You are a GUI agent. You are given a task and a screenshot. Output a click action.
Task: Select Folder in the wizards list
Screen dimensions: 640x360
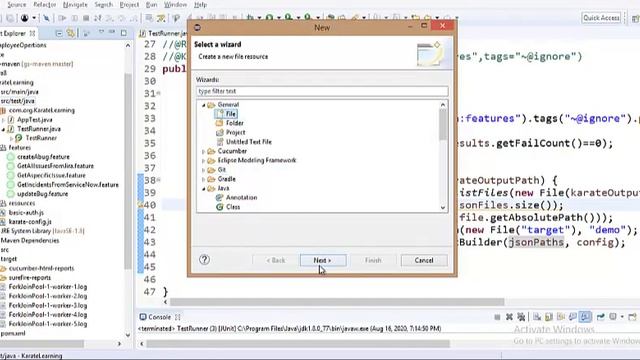point(230,123)
